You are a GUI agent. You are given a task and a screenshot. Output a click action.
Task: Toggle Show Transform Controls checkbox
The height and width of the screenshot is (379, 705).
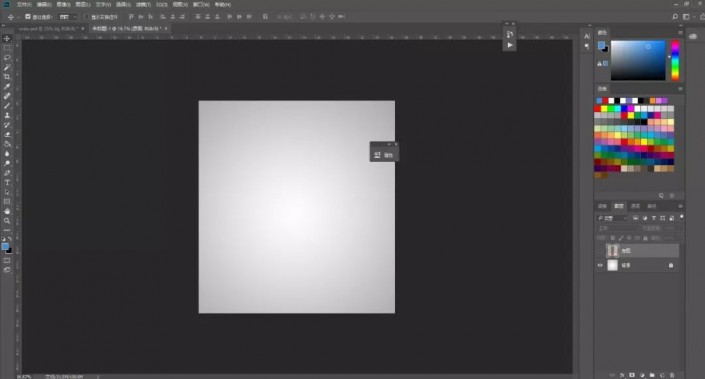point(87,17)
